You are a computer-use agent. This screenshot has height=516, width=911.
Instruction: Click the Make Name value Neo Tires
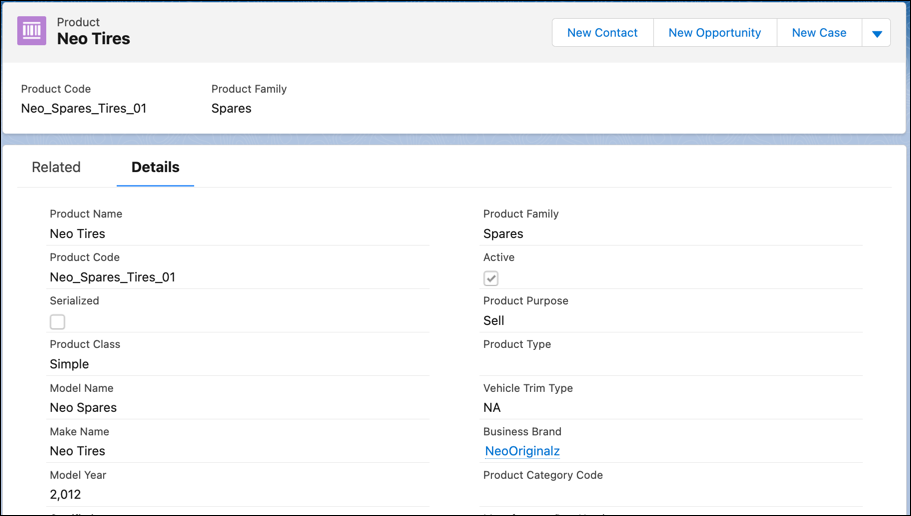tap(78, 451)
